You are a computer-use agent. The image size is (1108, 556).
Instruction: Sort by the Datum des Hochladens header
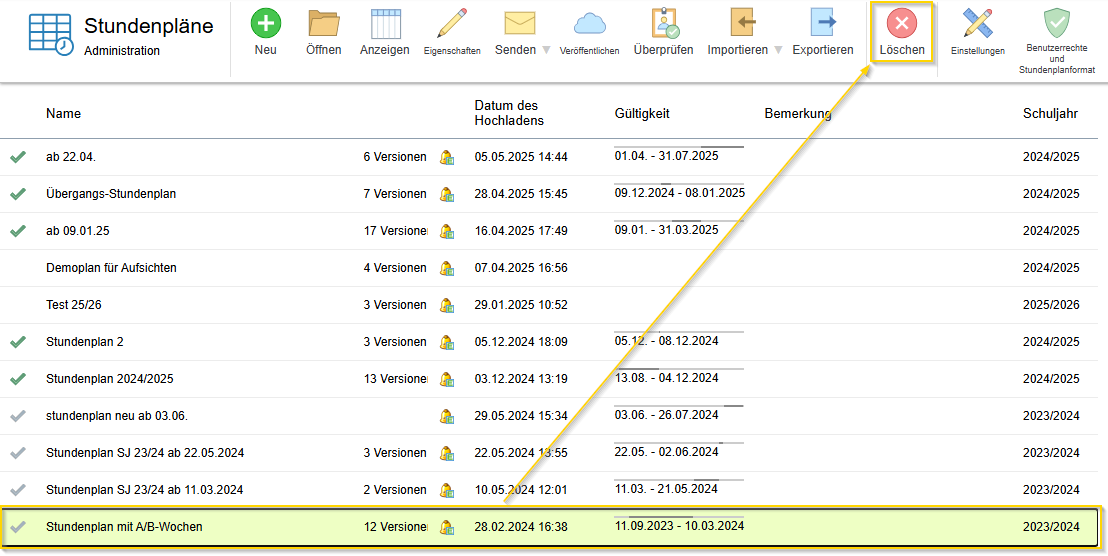(509, 113)
